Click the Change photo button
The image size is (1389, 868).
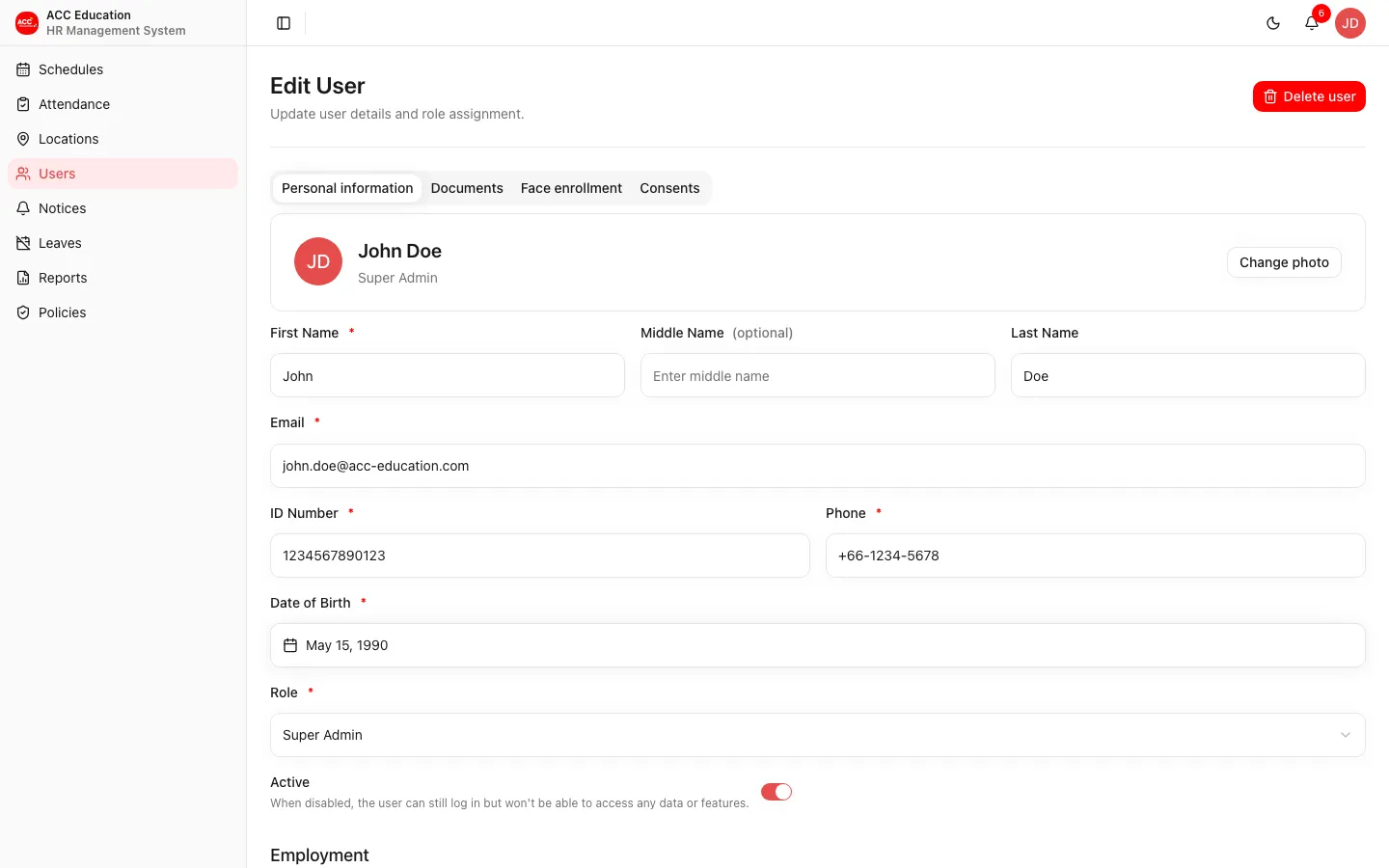(1284, 262)
